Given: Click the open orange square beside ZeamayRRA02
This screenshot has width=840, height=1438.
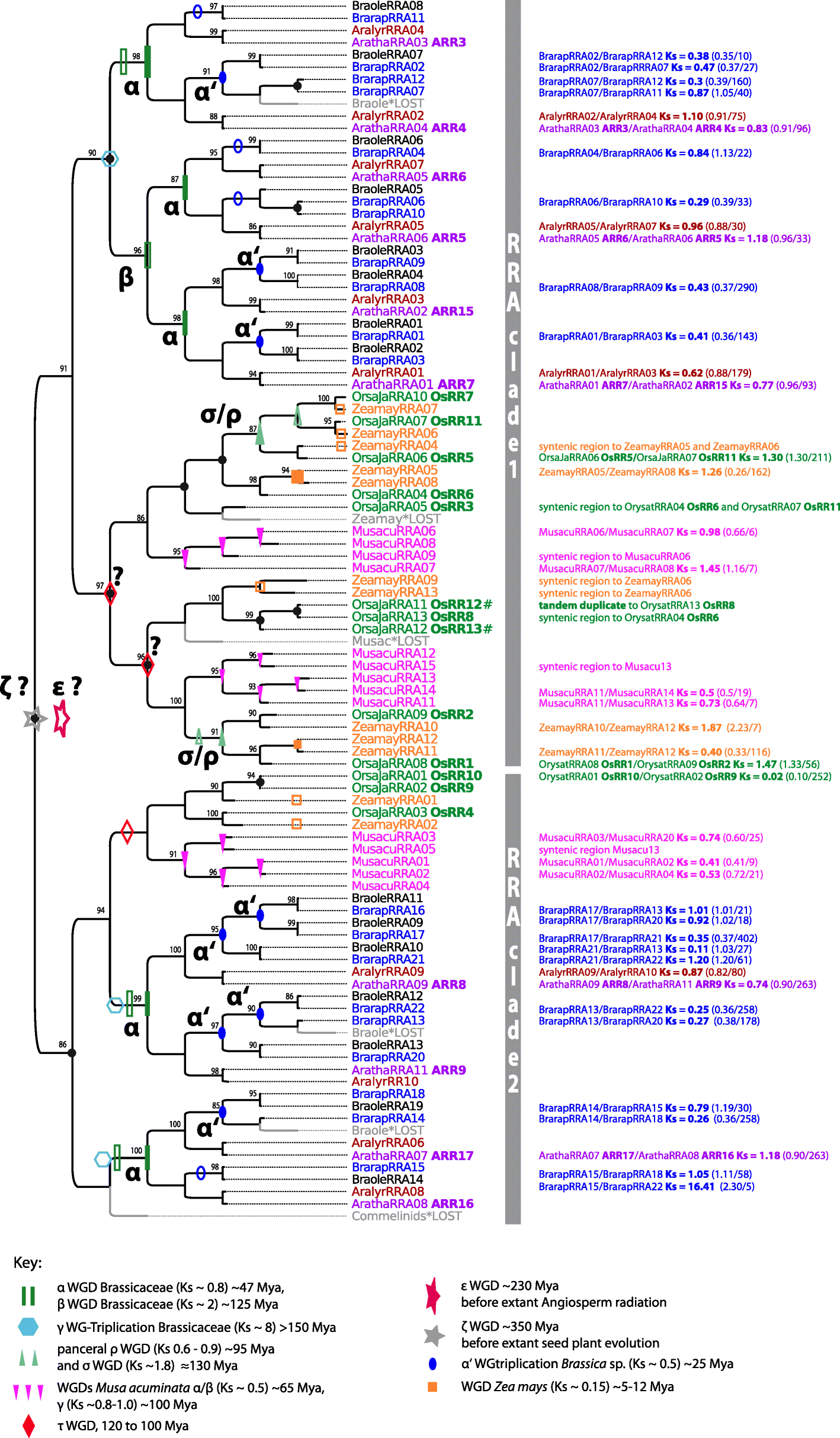Looking at the screenshot, I should pos(297,824).
